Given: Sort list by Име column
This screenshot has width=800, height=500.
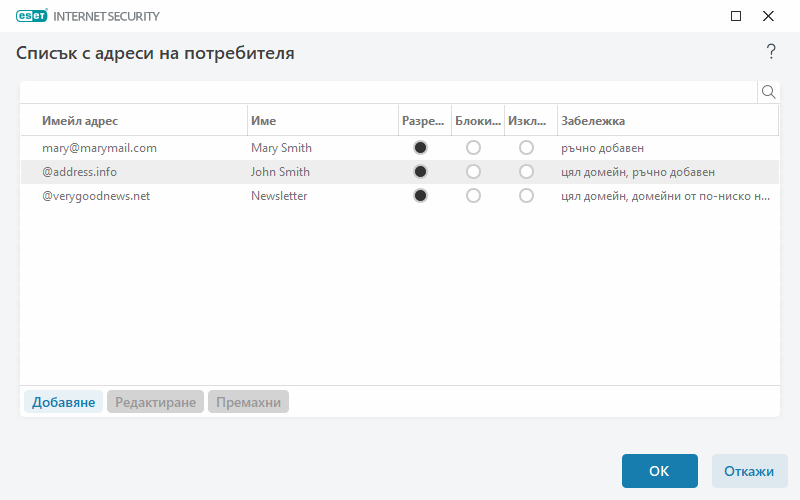Looking at the screenshot, I should click(320, 121).
